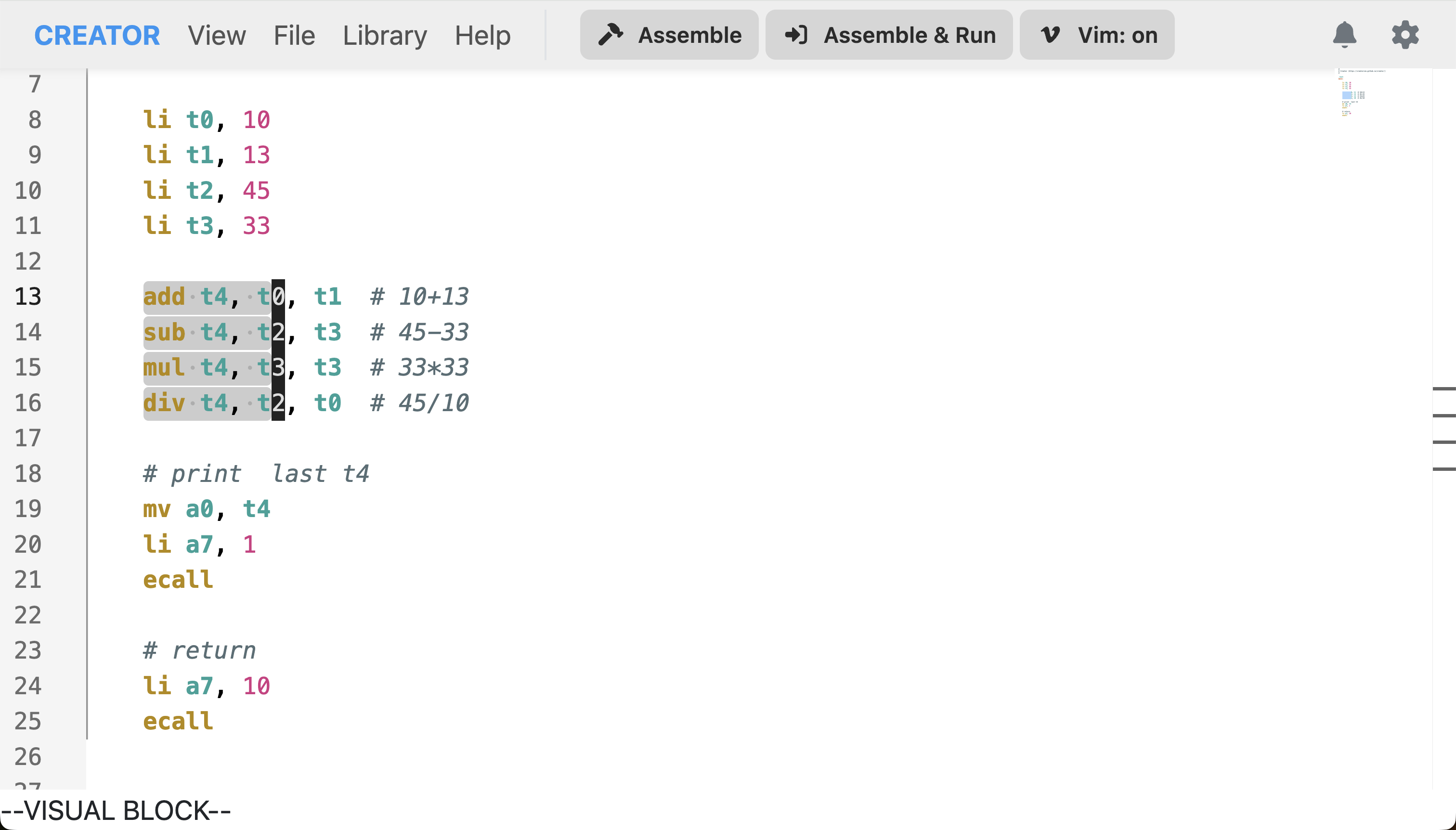The height and width of the screenshot is (830, 1456).
Task: Click the Vim logo icon
Action: point(1049,35)
